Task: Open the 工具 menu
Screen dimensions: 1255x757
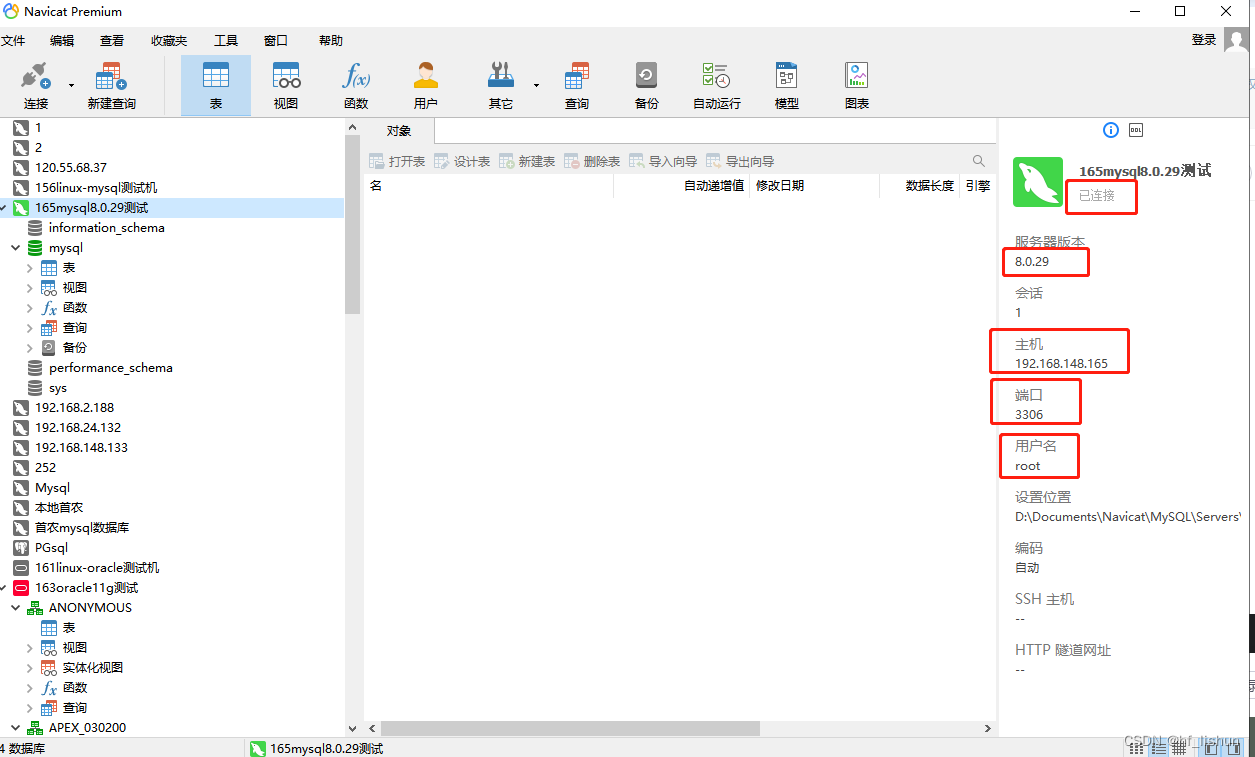Action: coord(226,41)
